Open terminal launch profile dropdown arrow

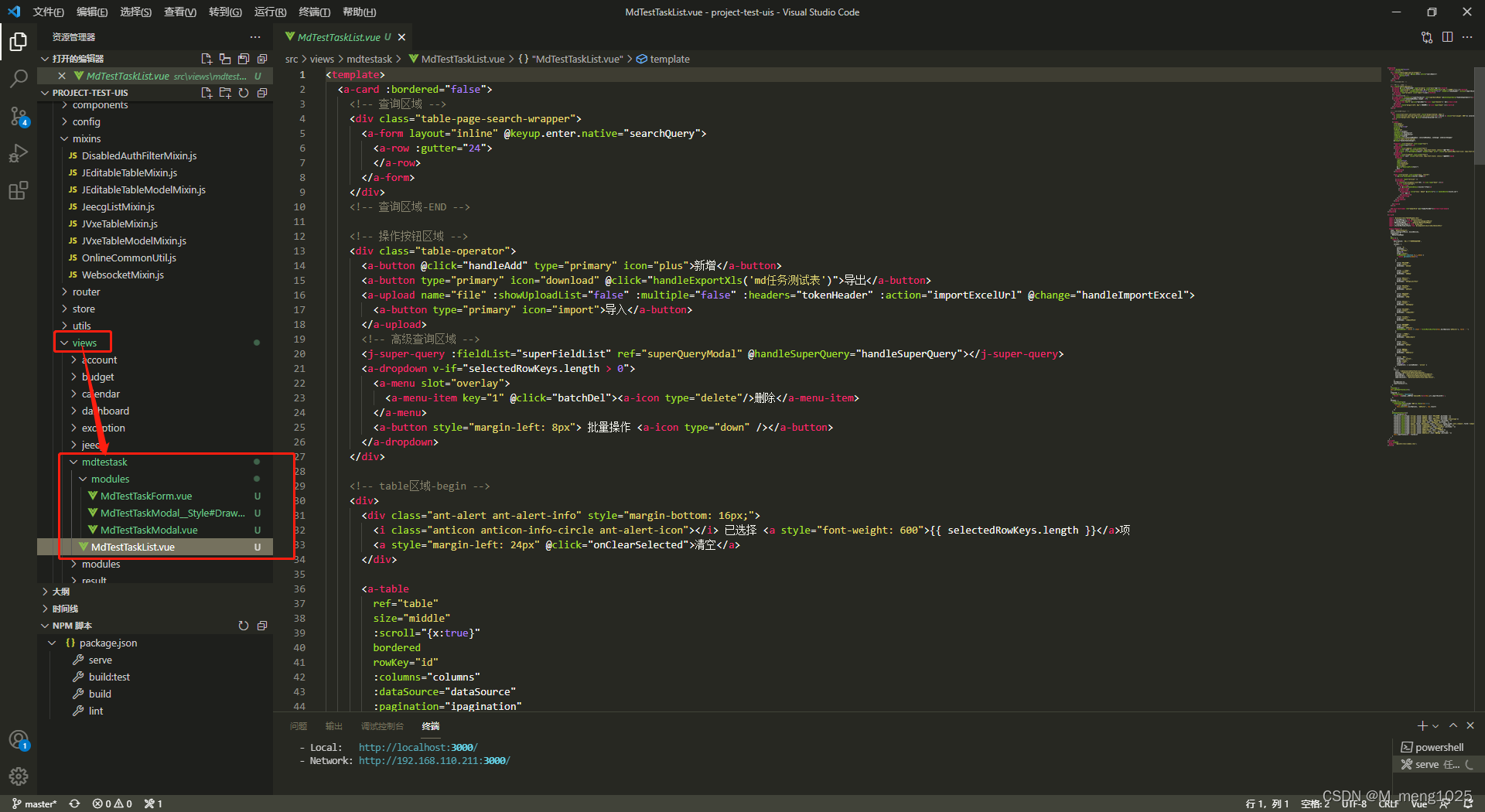(x=1435, y=726)
